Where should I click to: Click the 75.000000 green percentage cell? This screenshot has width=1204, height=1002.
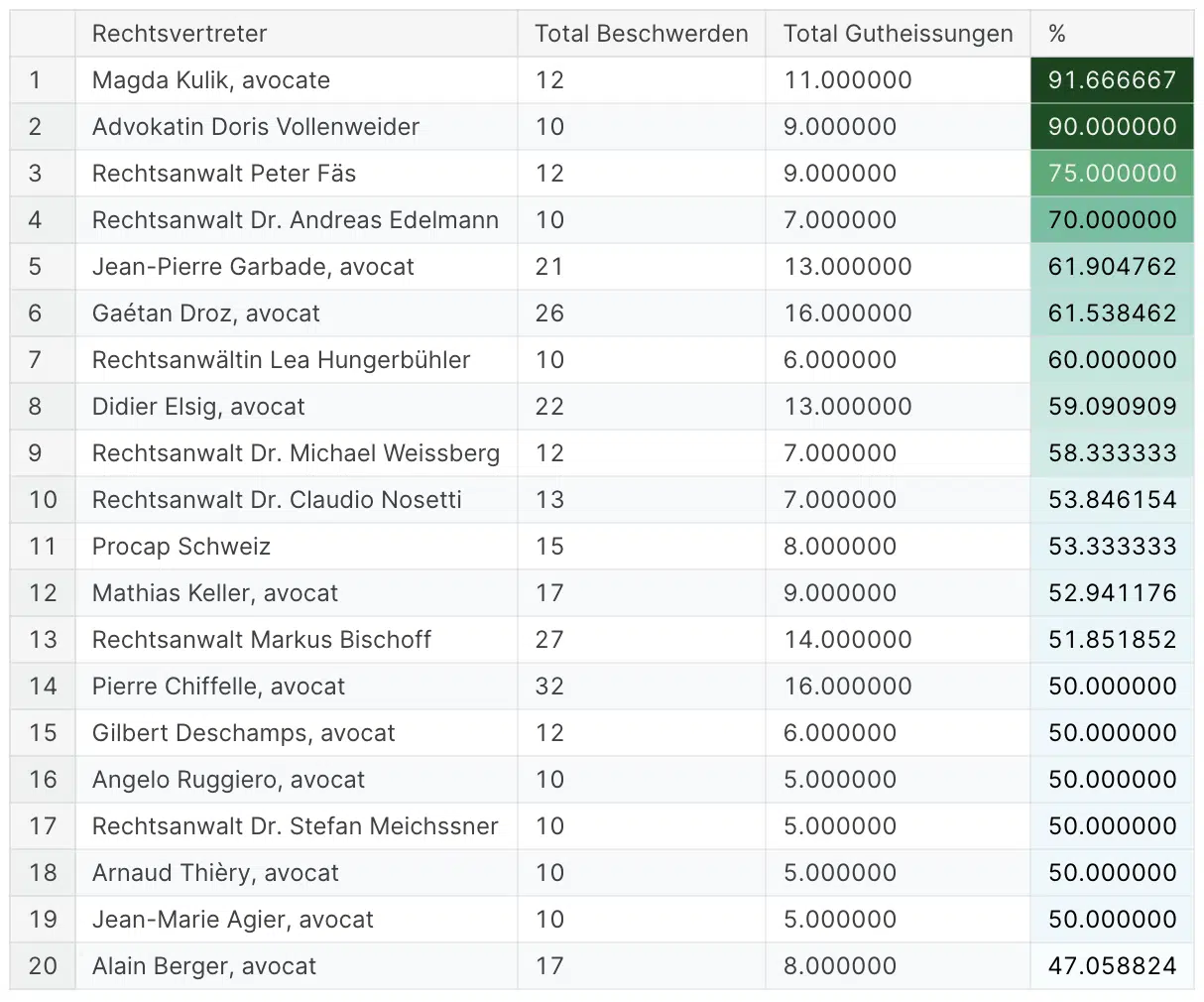click(1112, 174)
